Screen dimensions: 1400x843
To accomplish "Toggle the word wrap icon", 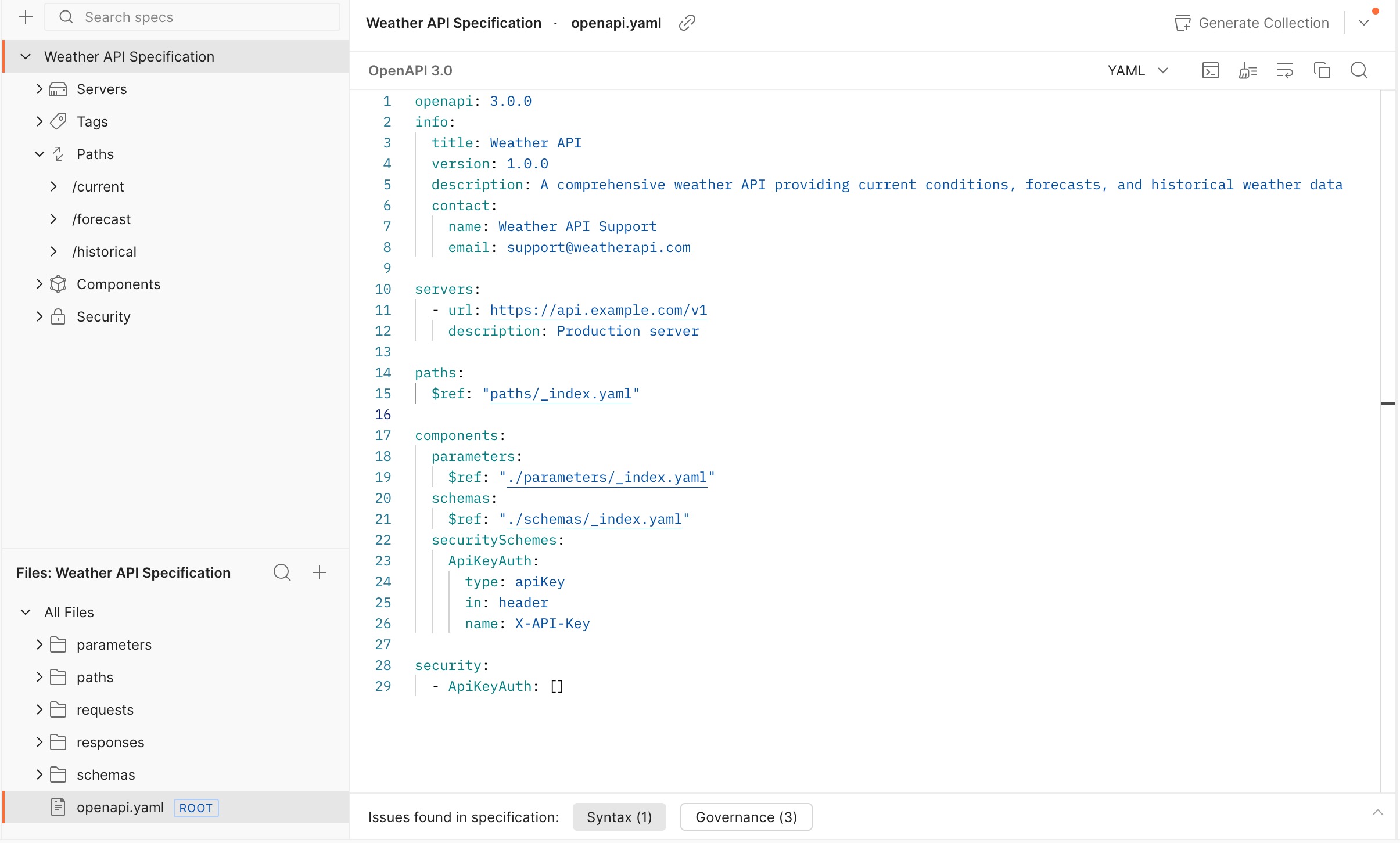I will pyautogui.click(x=1284, y=70).
